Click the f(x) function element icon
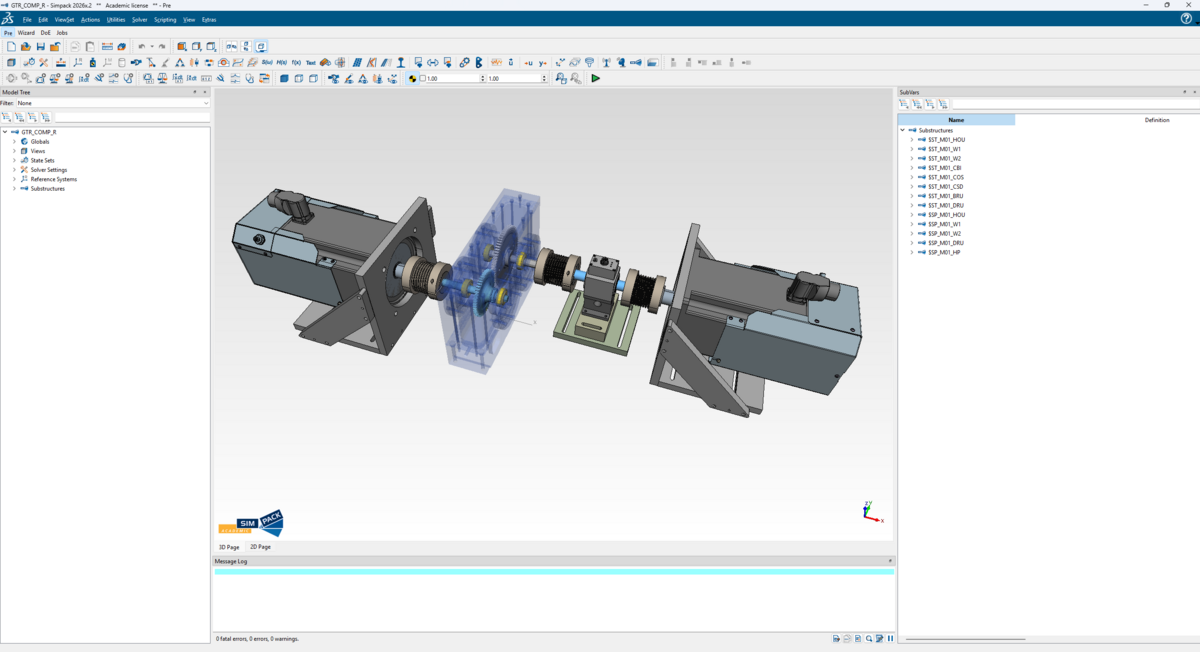The width and height of the screenshot is (1200, 652). (296, 63)
